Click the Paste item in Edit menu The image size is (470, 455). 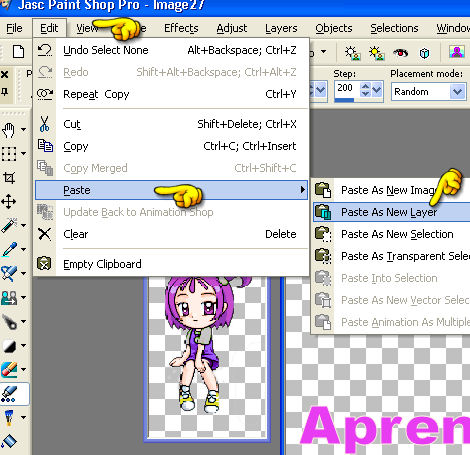point(171,190)
